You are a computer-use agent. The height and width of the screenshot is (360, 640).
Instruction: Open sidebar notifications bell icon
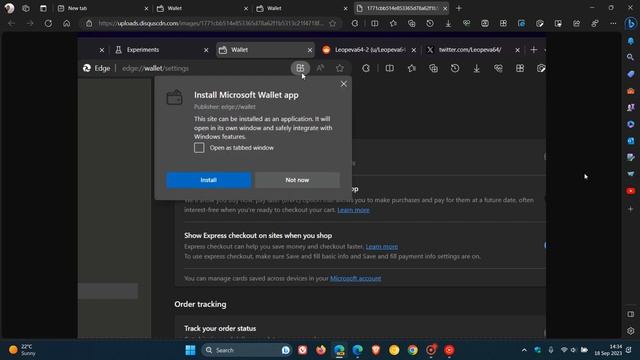631,41
